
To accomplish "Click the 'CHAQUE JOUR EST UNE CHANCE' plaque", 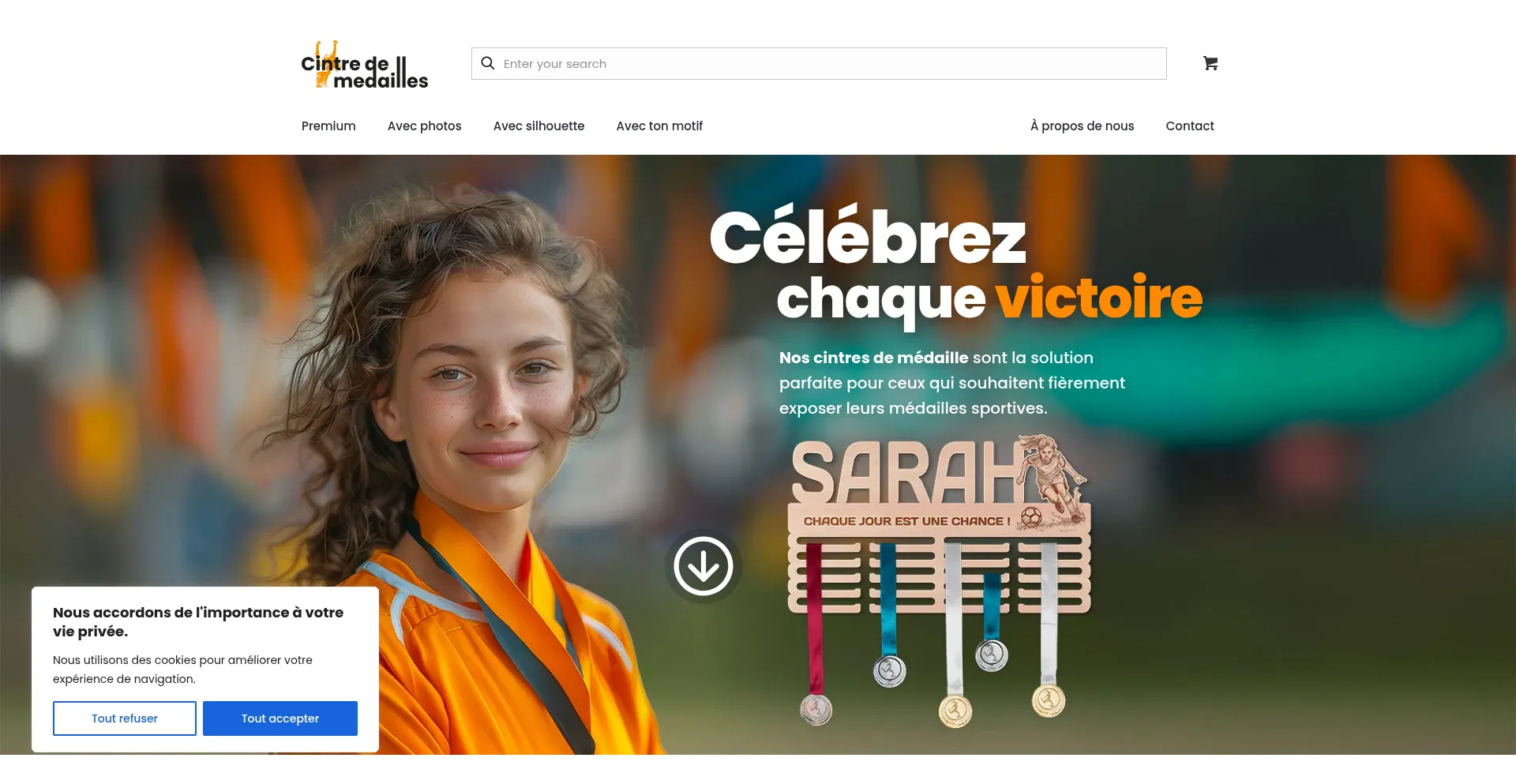I will (906, 521).
